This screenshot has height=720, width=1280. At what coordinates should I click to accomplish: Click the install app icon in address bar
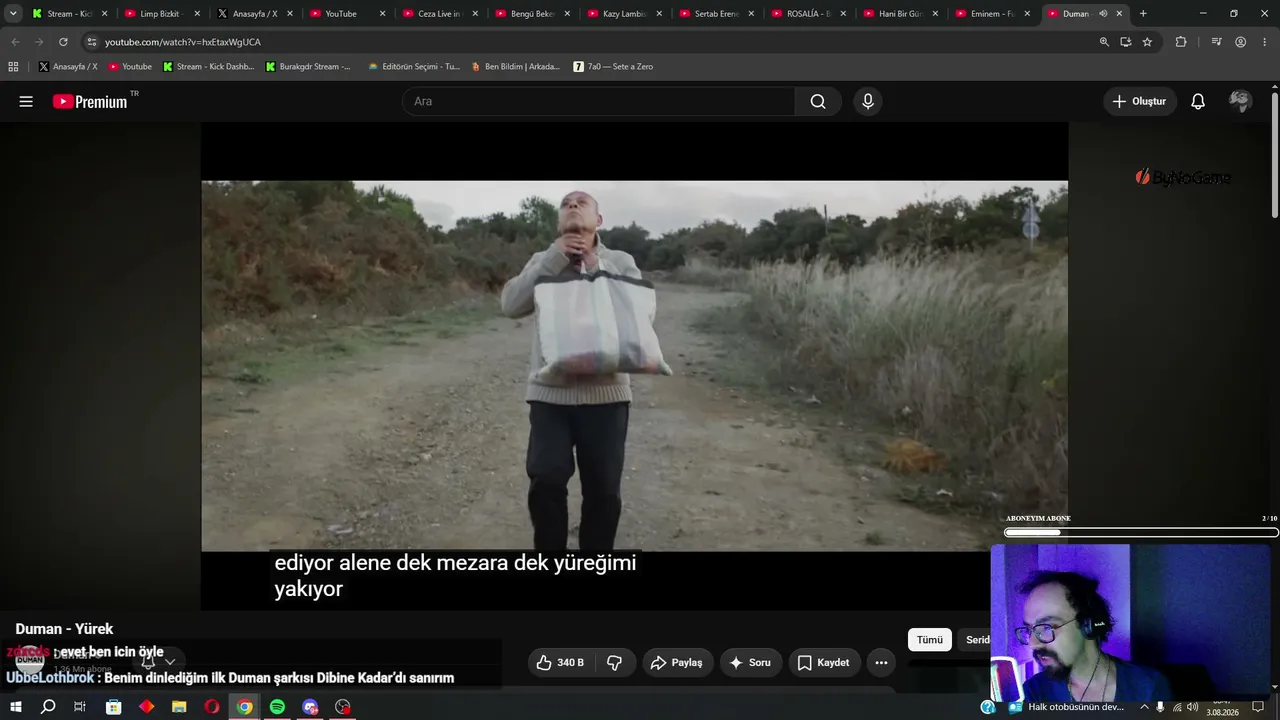pyautogui.click(x=1126, y=42)
